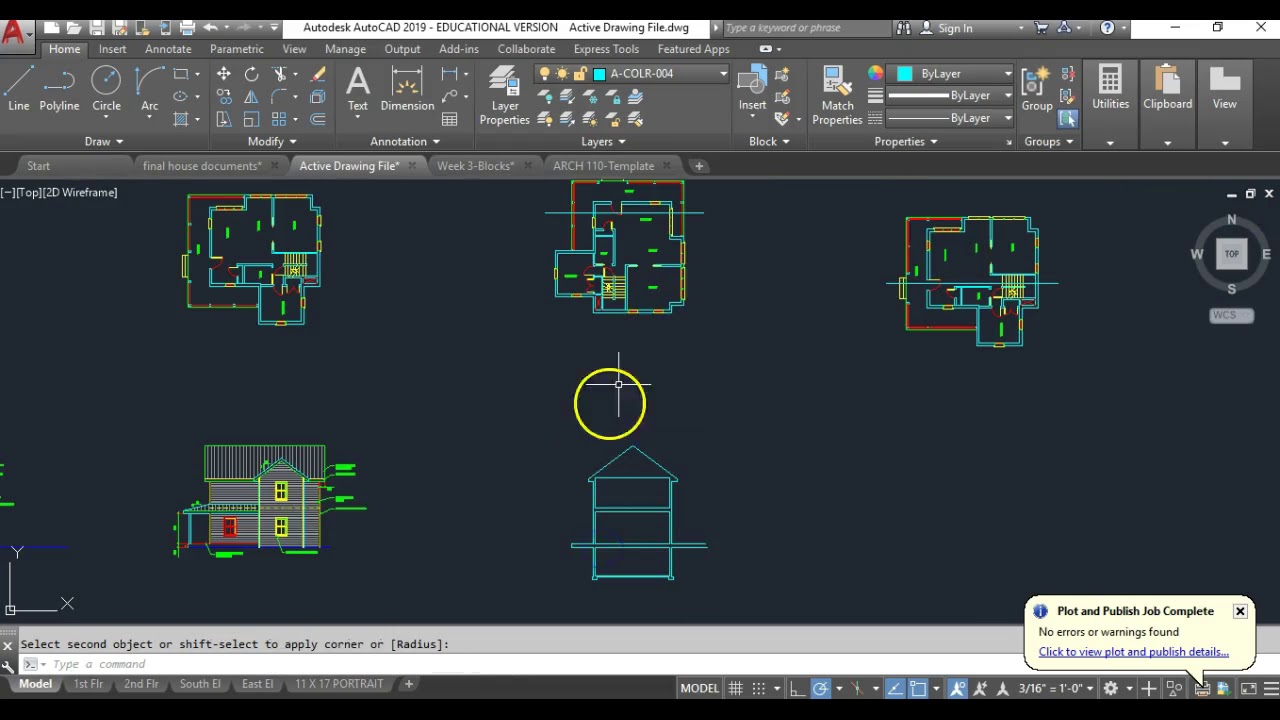Click the Rectangle tool icon
Viewport: 1280px width, 720px height.
coord(181,74)
